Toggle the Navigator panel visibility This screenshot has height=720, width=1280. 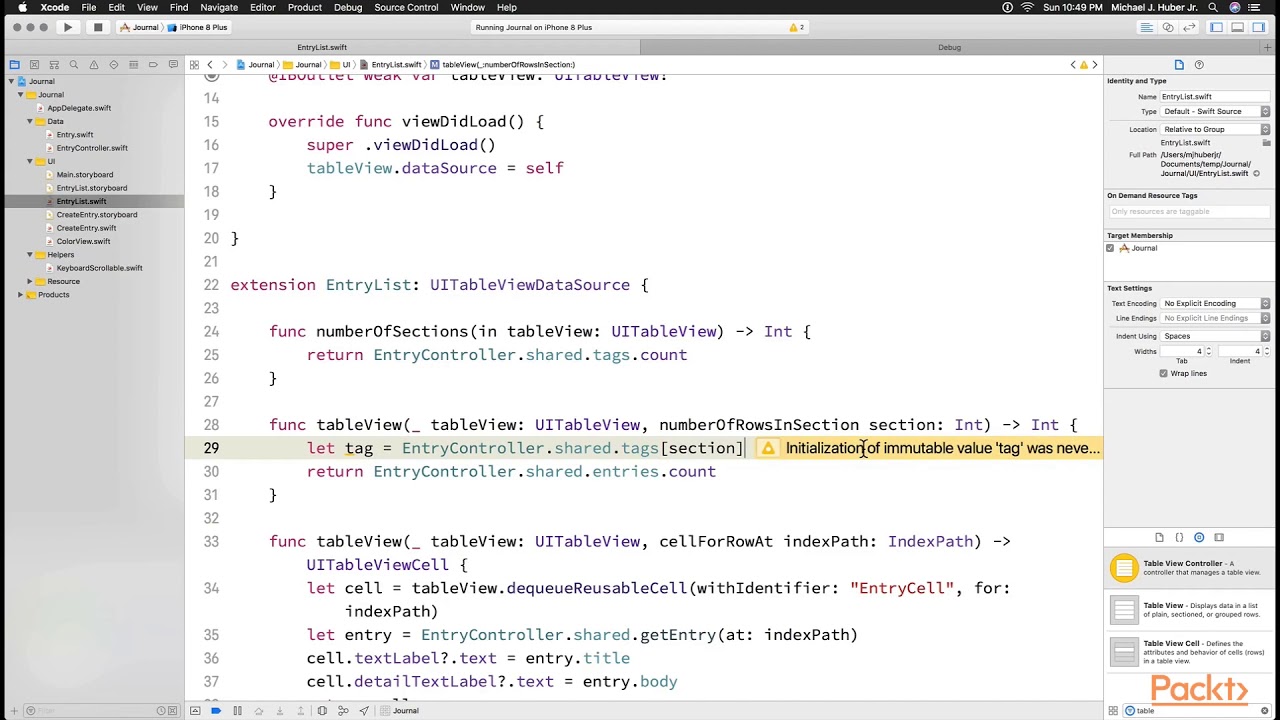click(1217, 27)
